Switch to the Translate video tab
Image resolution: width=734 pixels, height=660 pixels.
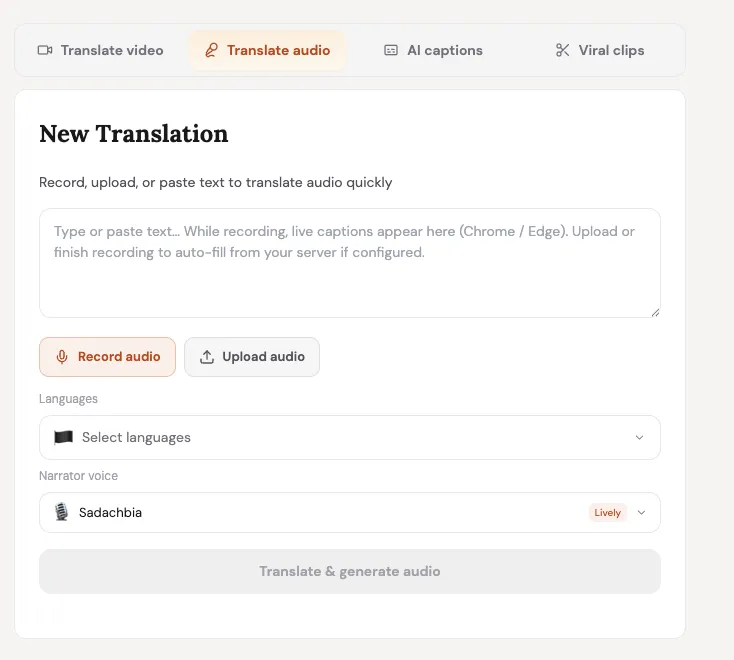click(x=101, y=50)
